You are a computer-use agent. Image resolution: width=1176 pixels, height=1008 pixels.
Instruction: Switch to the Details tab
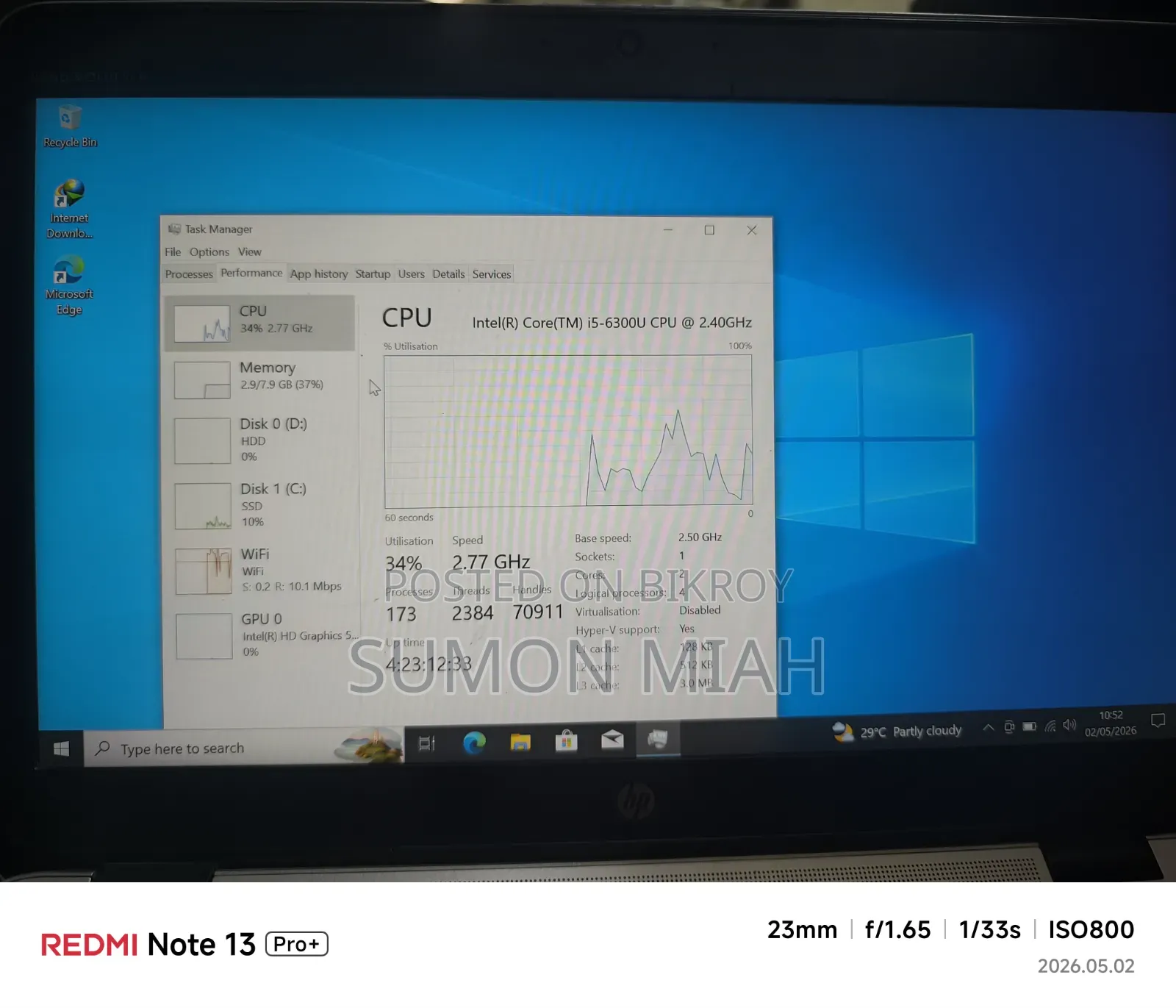pyautogui.click(x=448, y=274)
